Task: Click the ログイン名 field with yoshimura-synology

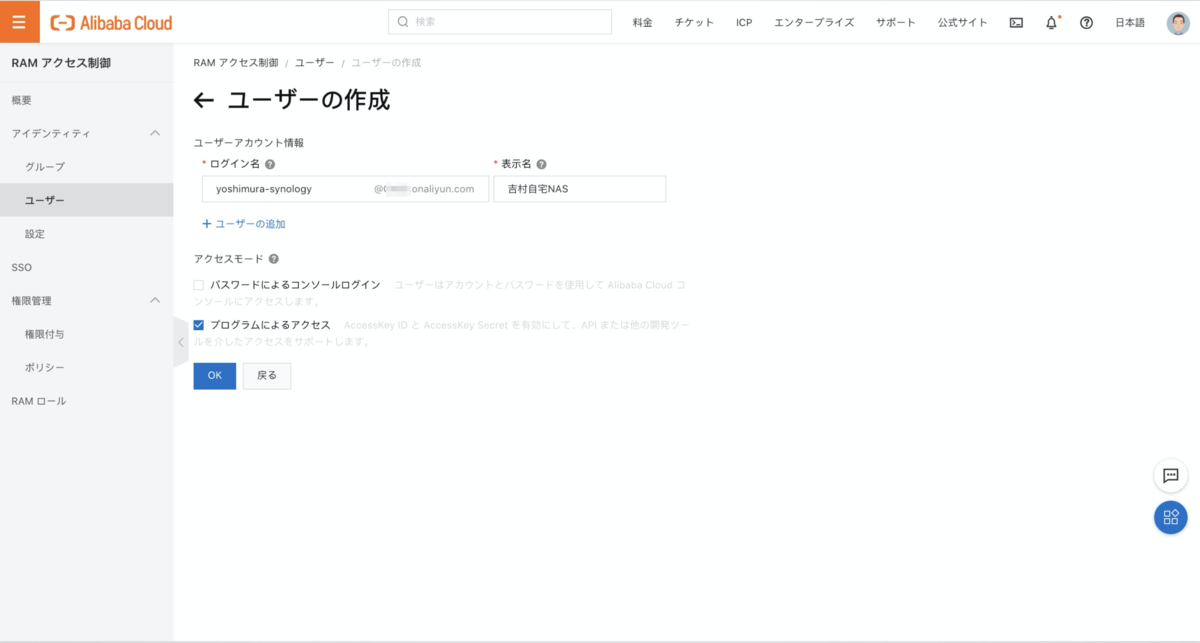Action: click(345, 189)
